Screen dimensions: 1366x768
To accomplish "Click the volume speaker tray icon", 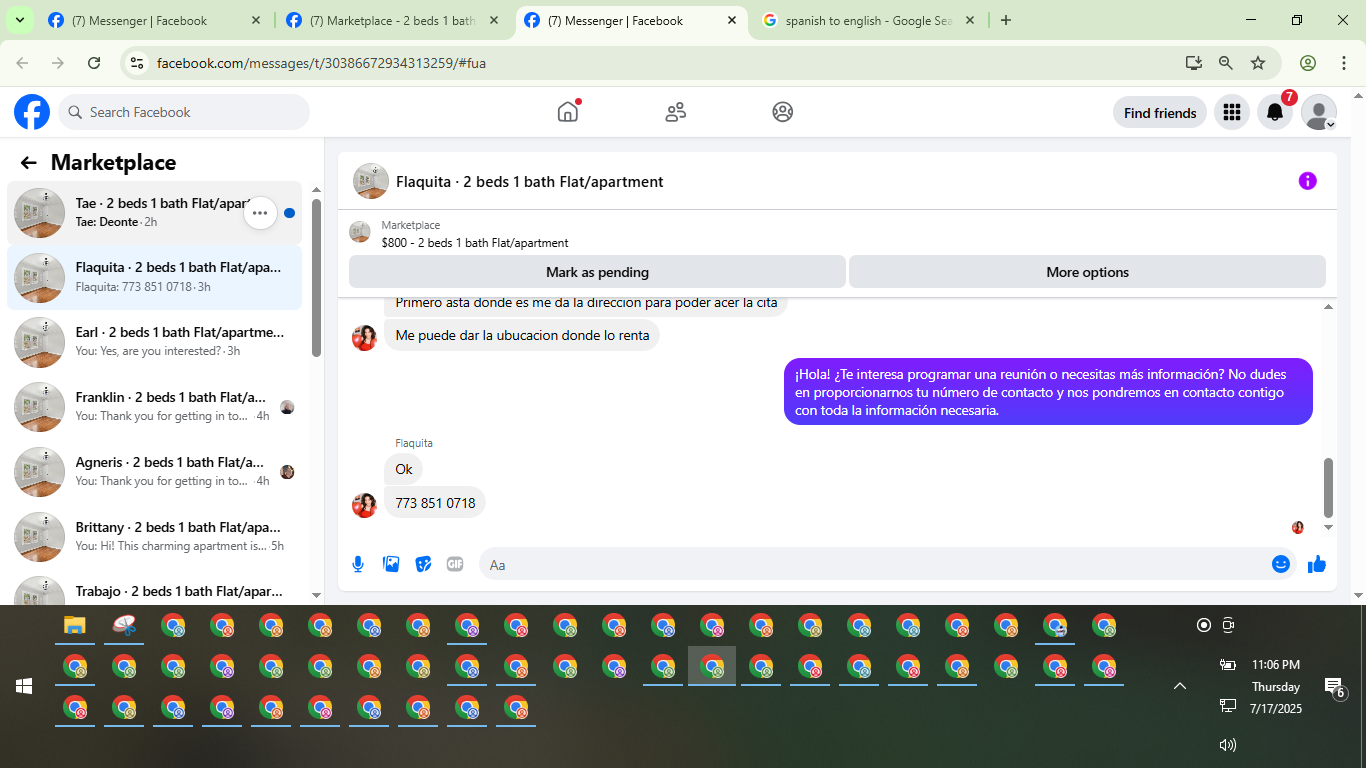I will click(x=1228, y=745).
